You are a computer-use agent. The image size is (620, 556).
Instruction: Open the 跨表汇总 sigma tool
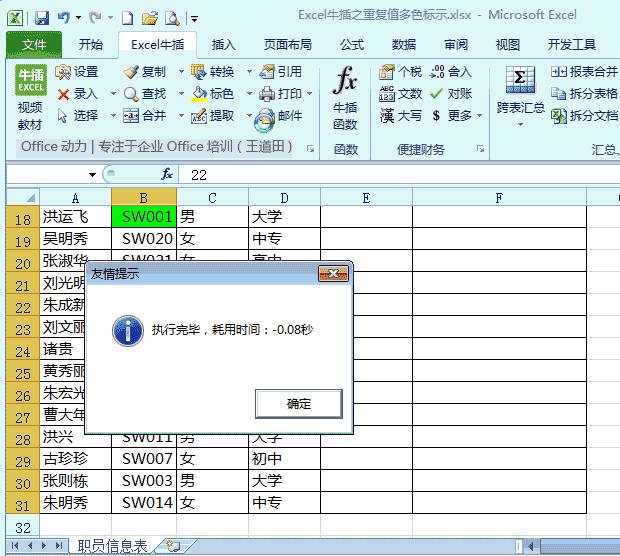pyautogui.click(x=520, y=96)
